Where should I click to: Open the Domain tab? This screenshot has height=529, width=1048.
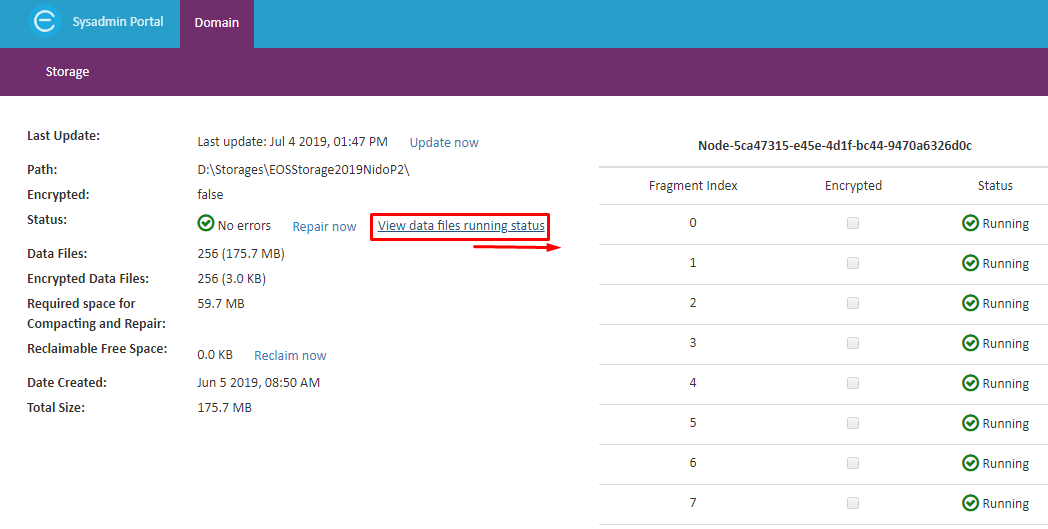coord(217,23)
